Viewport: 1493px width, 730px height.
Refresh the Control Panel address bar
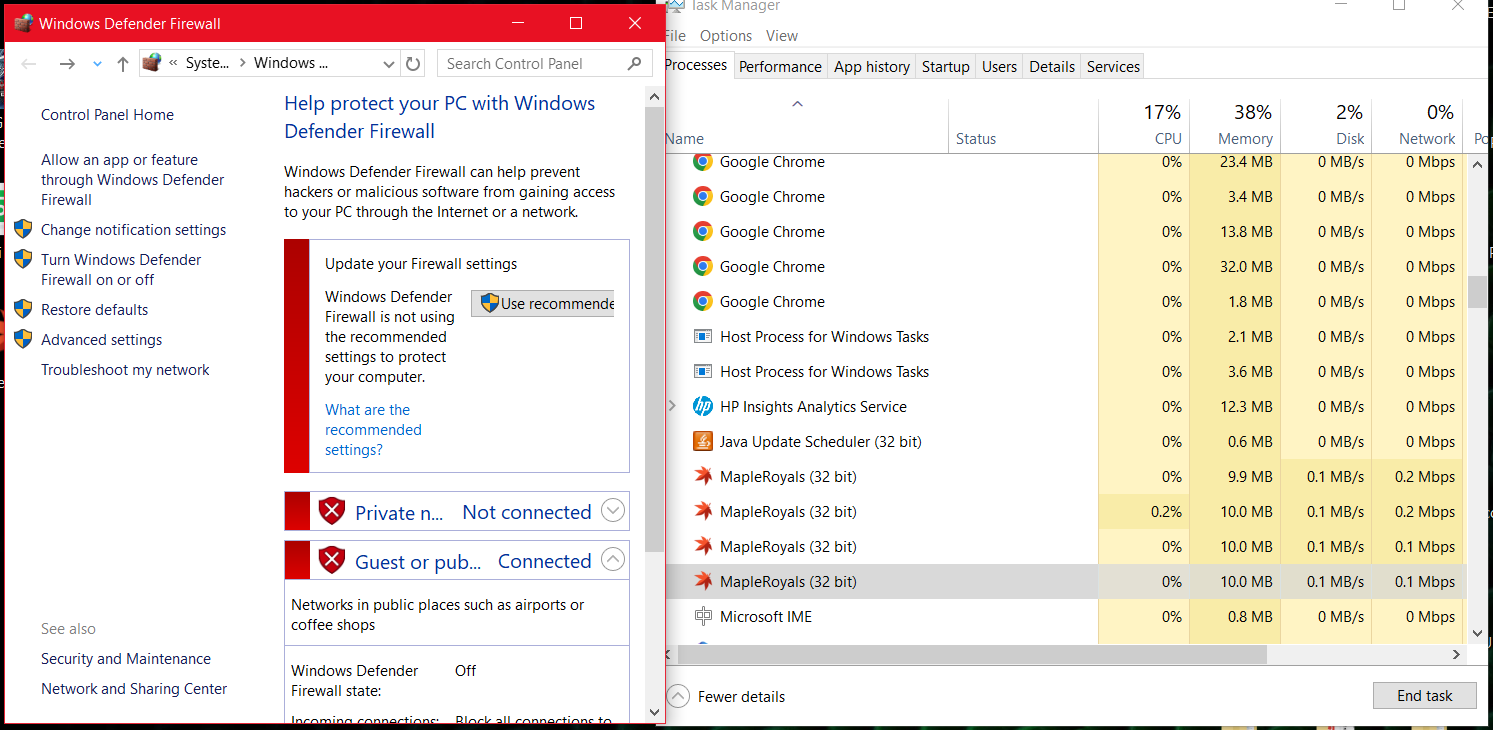tap(413, 64)
